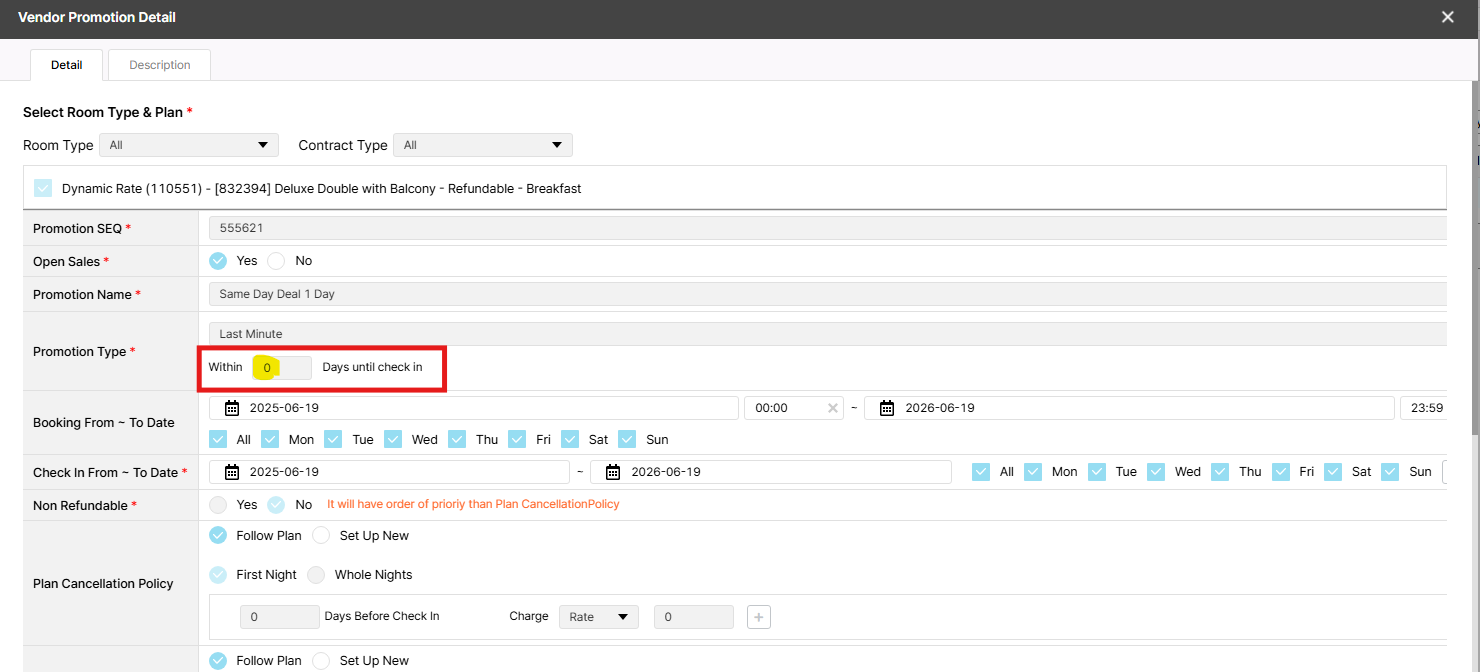Open the Contract Type dropdown

pyautogui.click(x=483, y=145)
